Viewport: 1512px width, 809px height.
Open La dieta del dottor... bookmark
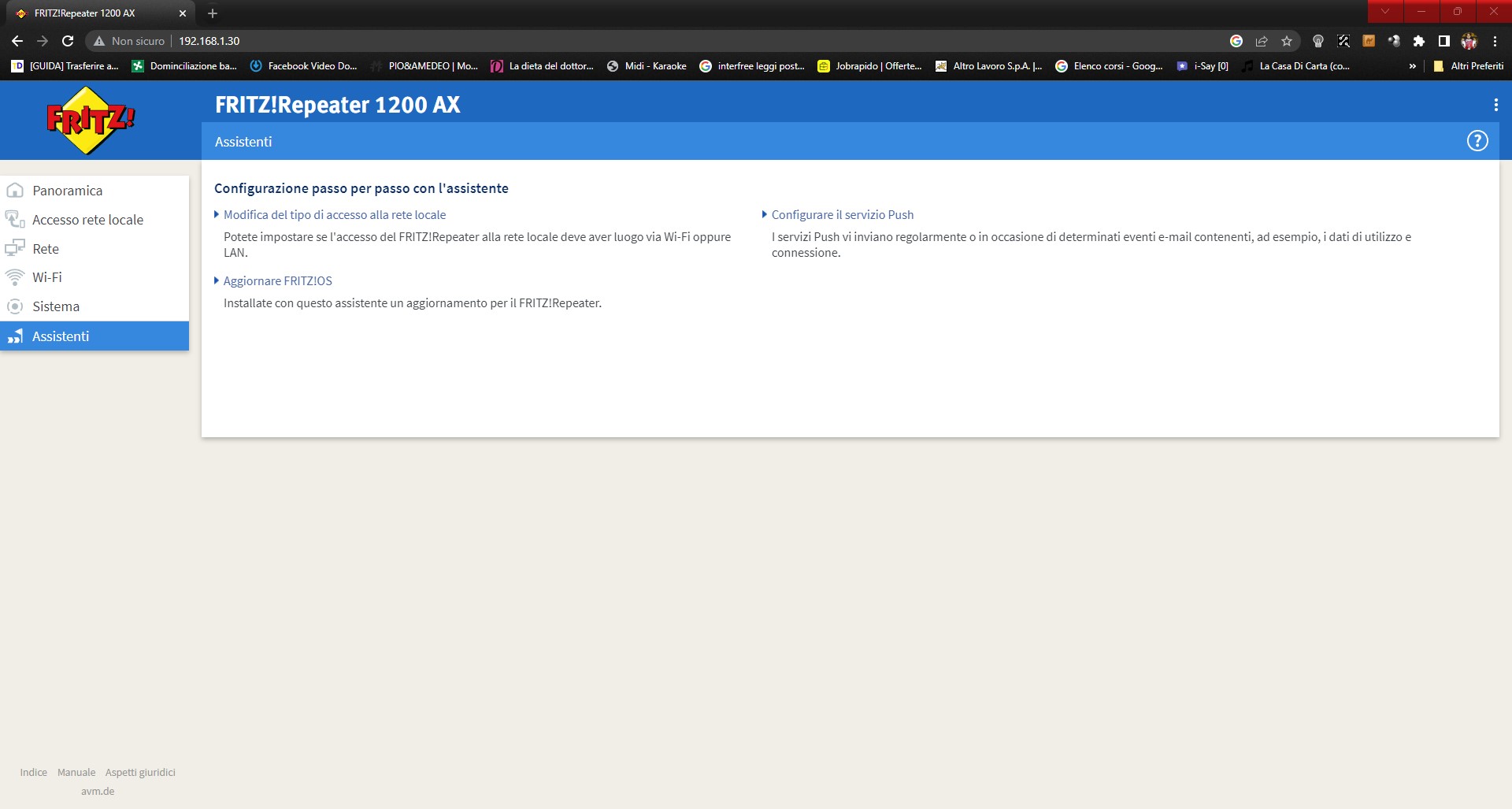pos(543,66)
